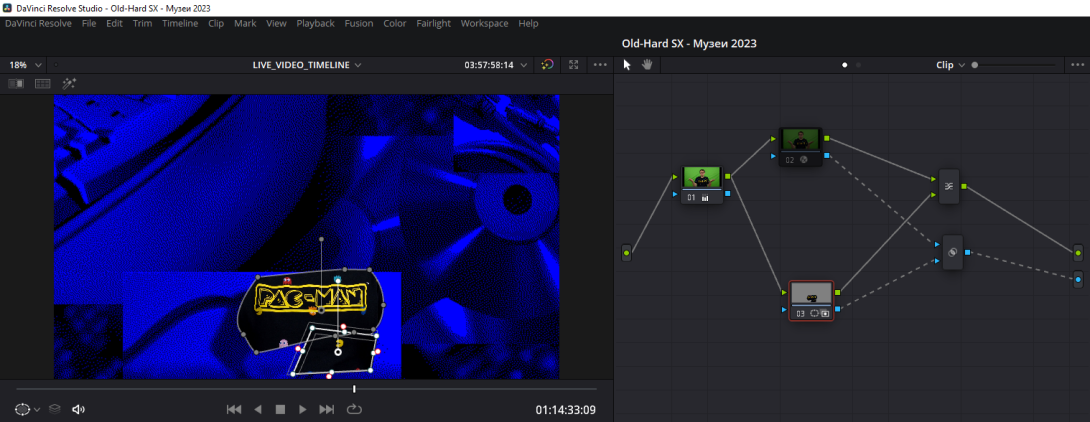
Task: Toggle viewer enhanced full-screen mode icon
Action: point(574,65)
